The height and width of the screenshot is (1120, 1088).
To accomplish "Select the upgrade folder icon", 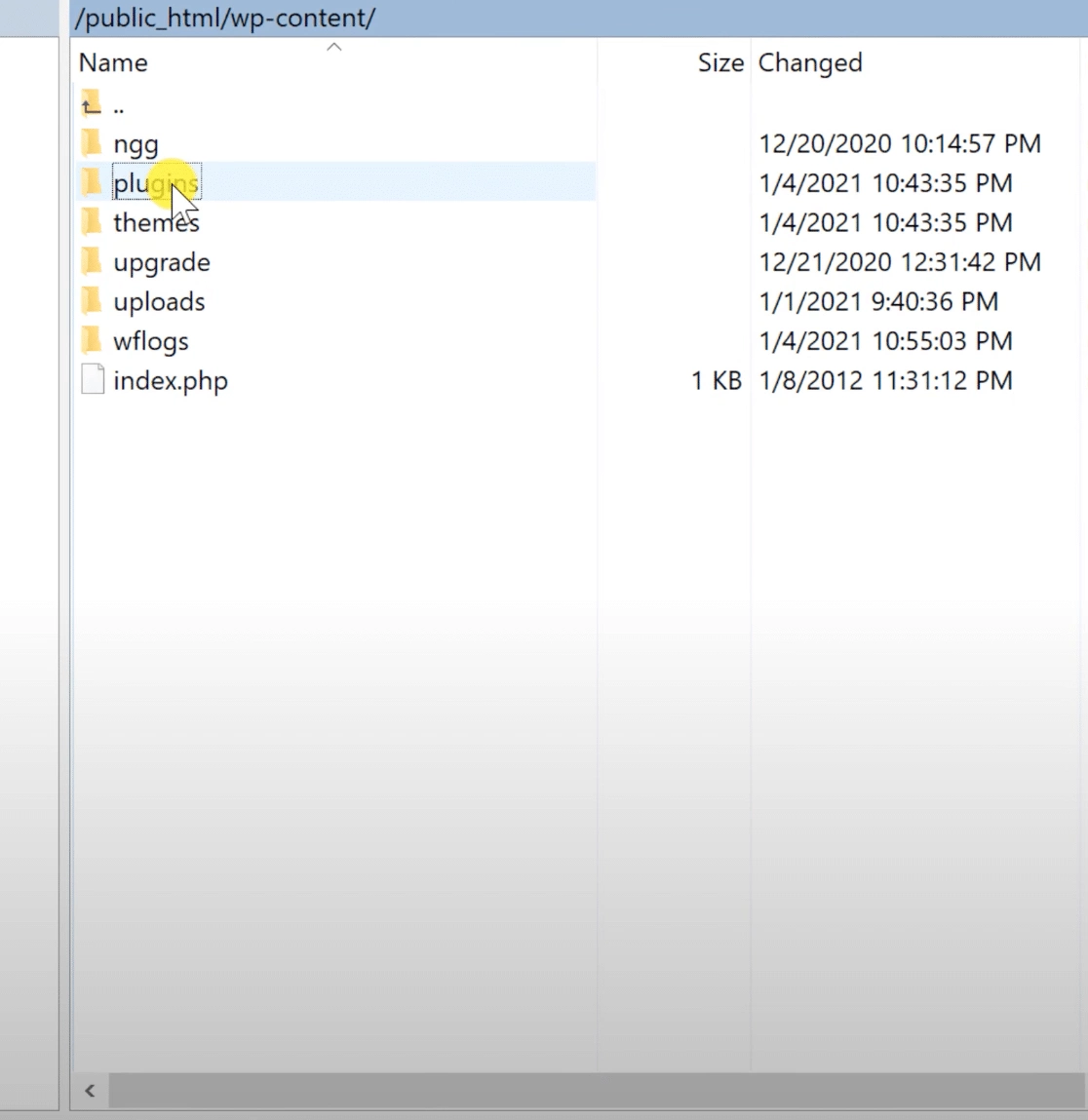I will pyautogui.click(x=91, y=261).
